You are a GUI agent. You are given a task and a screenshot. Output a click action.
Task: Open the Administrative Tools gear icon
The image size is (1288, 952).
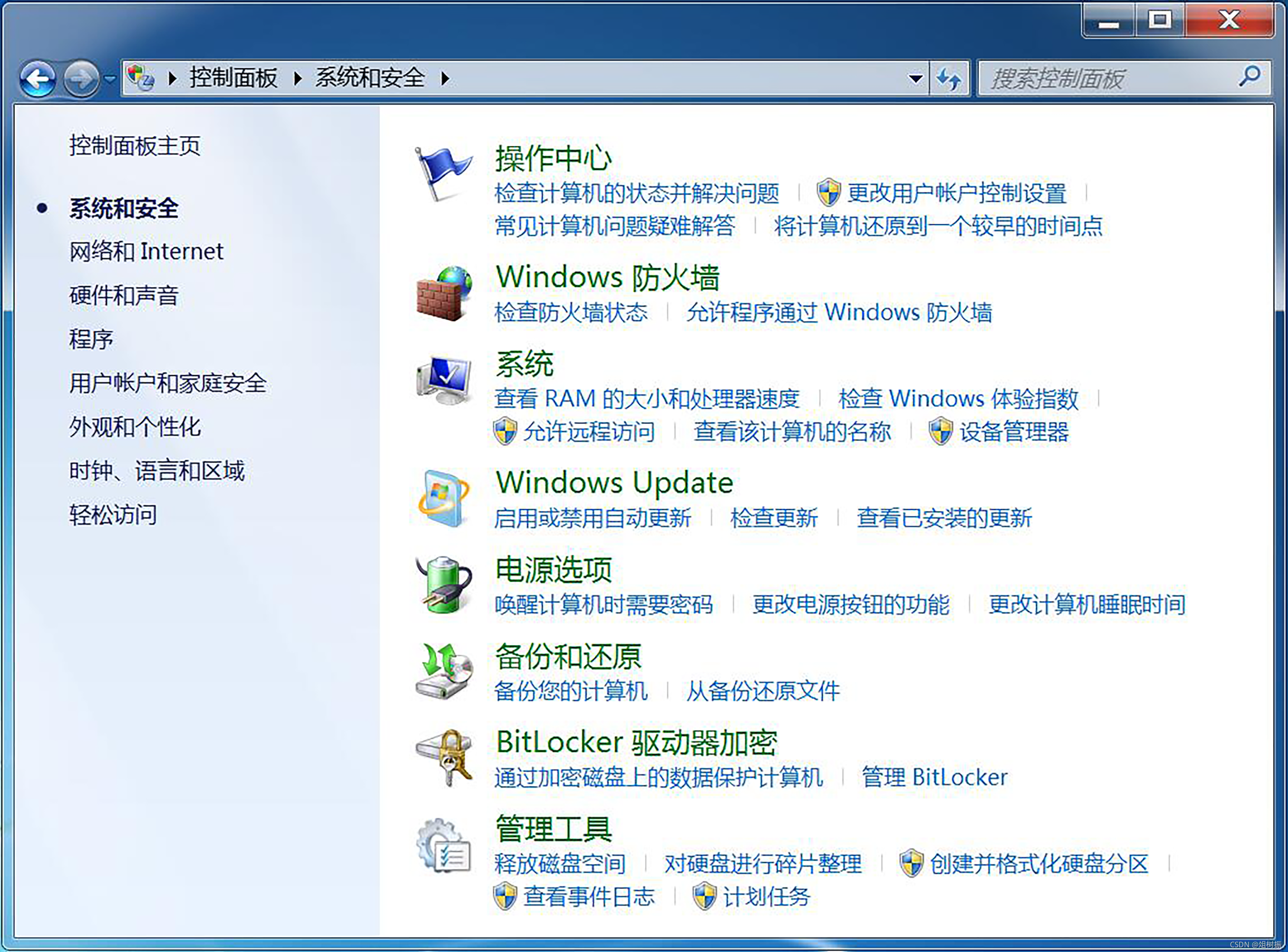[x=444, y=845]
